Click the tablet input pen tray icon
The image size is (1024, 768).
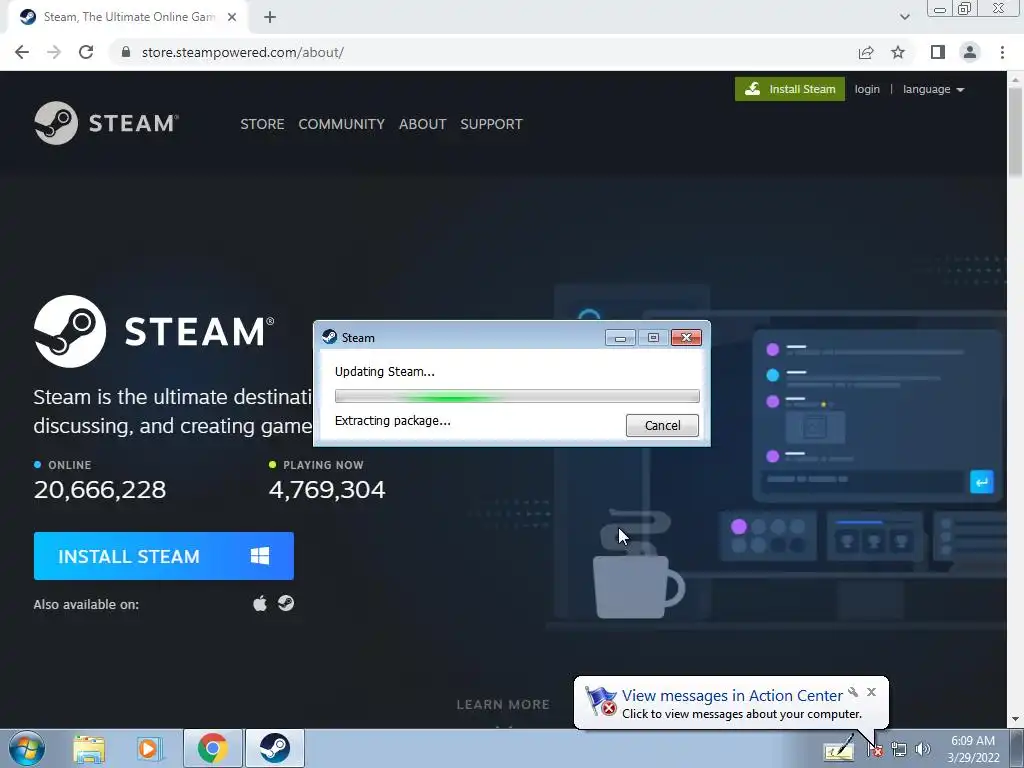tap(839, 748)
